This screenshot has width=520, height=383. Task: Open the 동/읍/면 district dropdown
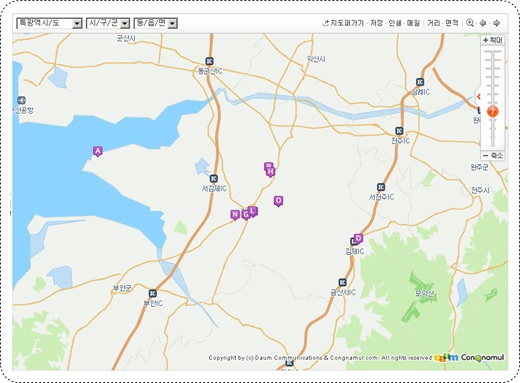pos(156,23)
